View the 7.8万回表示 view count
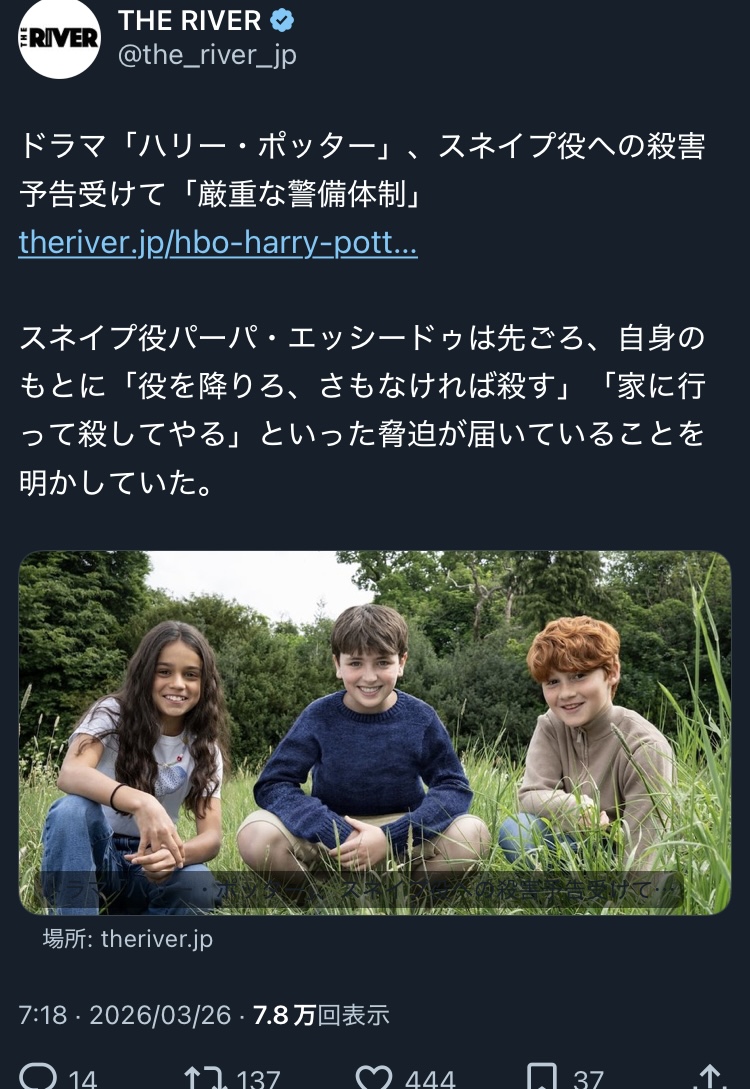The height and width of the screenshot is (1089, 750). [321, 1015]
